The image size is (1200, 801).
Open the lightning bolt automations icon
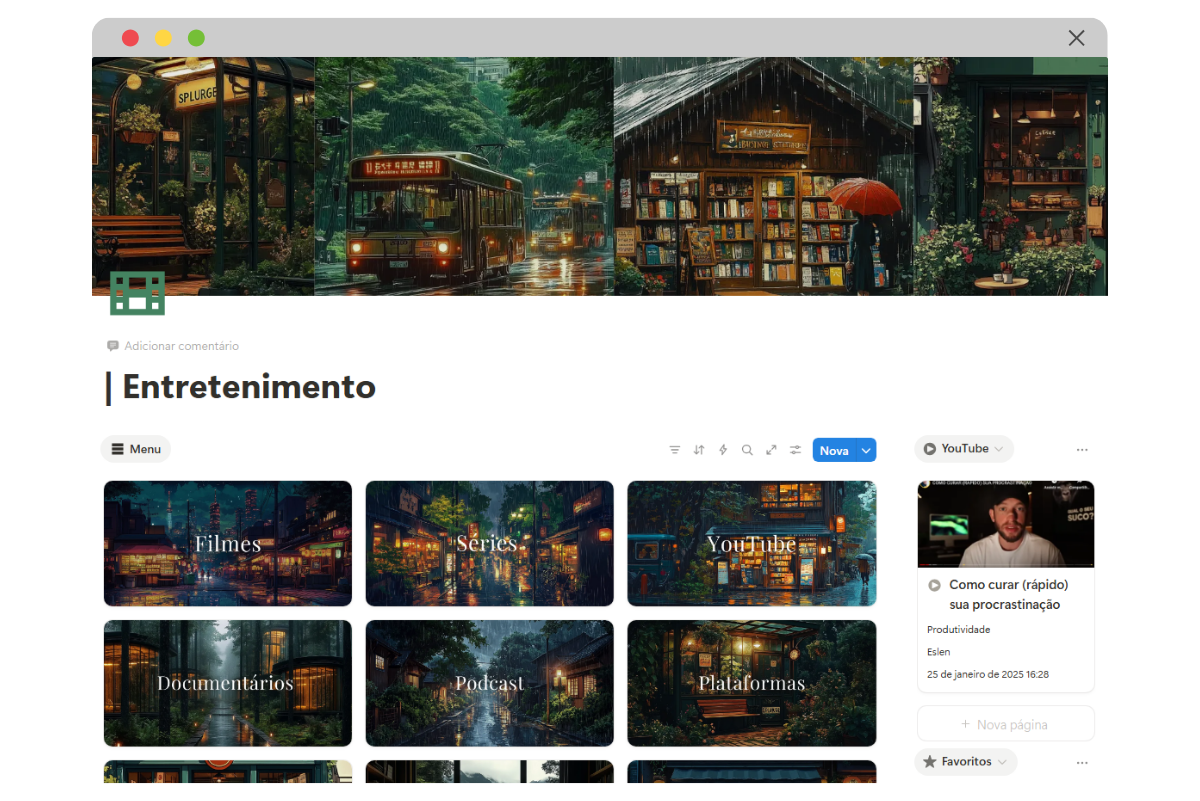723,450
